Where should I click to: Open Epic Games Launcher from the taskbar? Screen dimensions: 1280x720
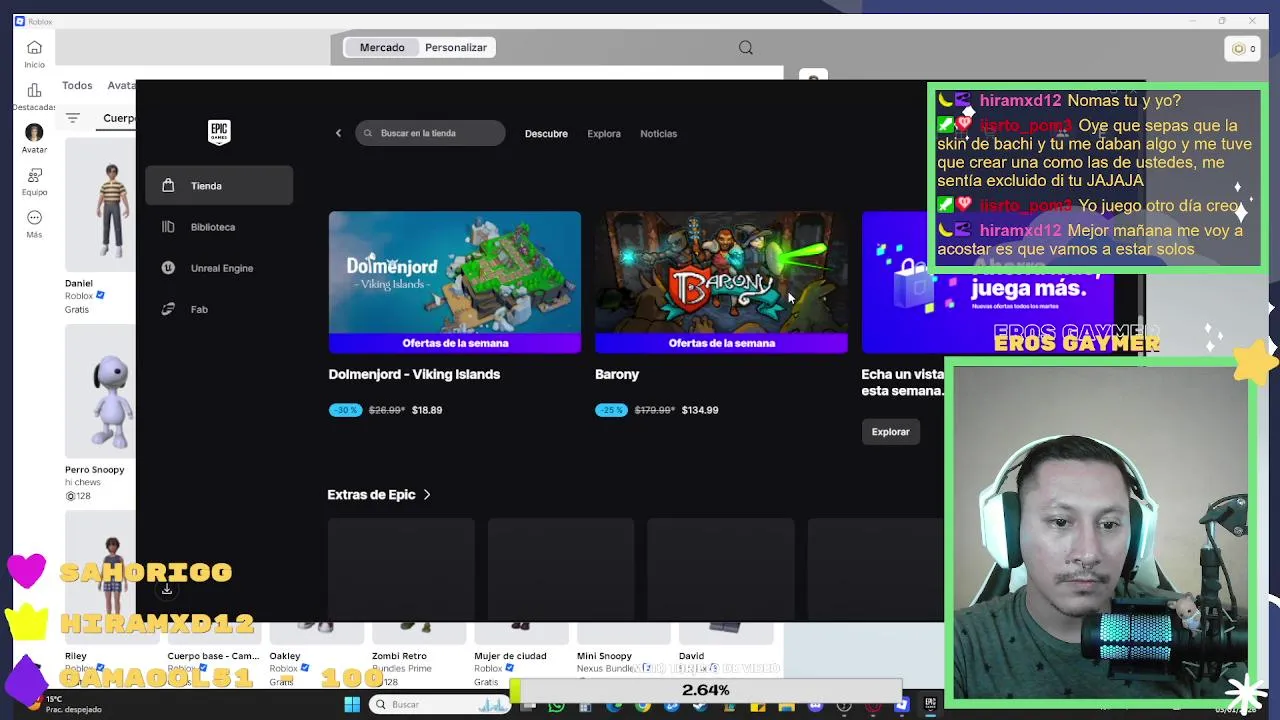(x=930, y=704)
